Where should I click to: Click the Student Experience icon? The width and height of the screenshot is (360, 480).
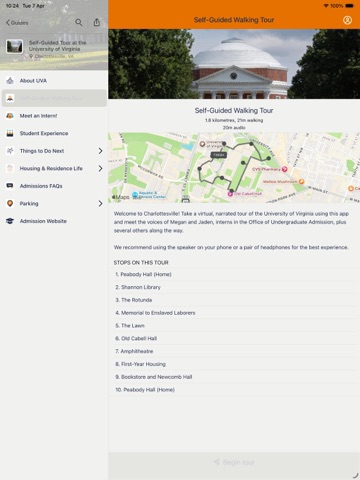pyautogui.click(x=10, y=133)
